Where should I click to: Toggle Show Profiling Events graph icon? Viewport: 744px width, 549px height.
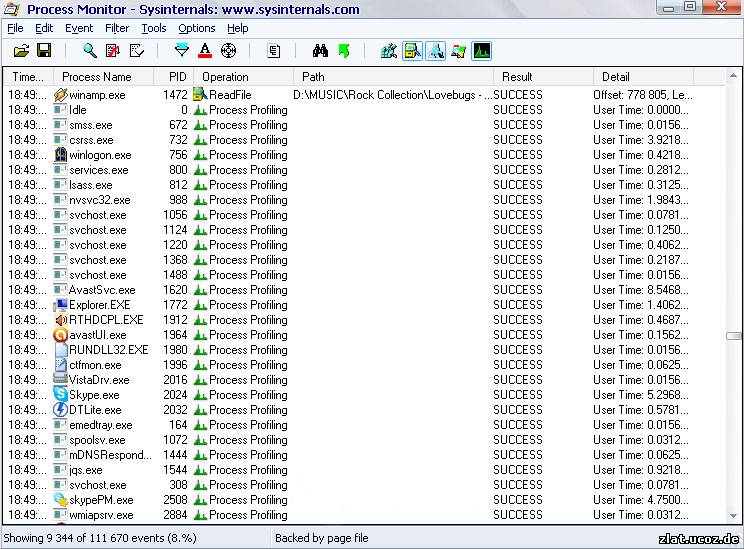482,51
